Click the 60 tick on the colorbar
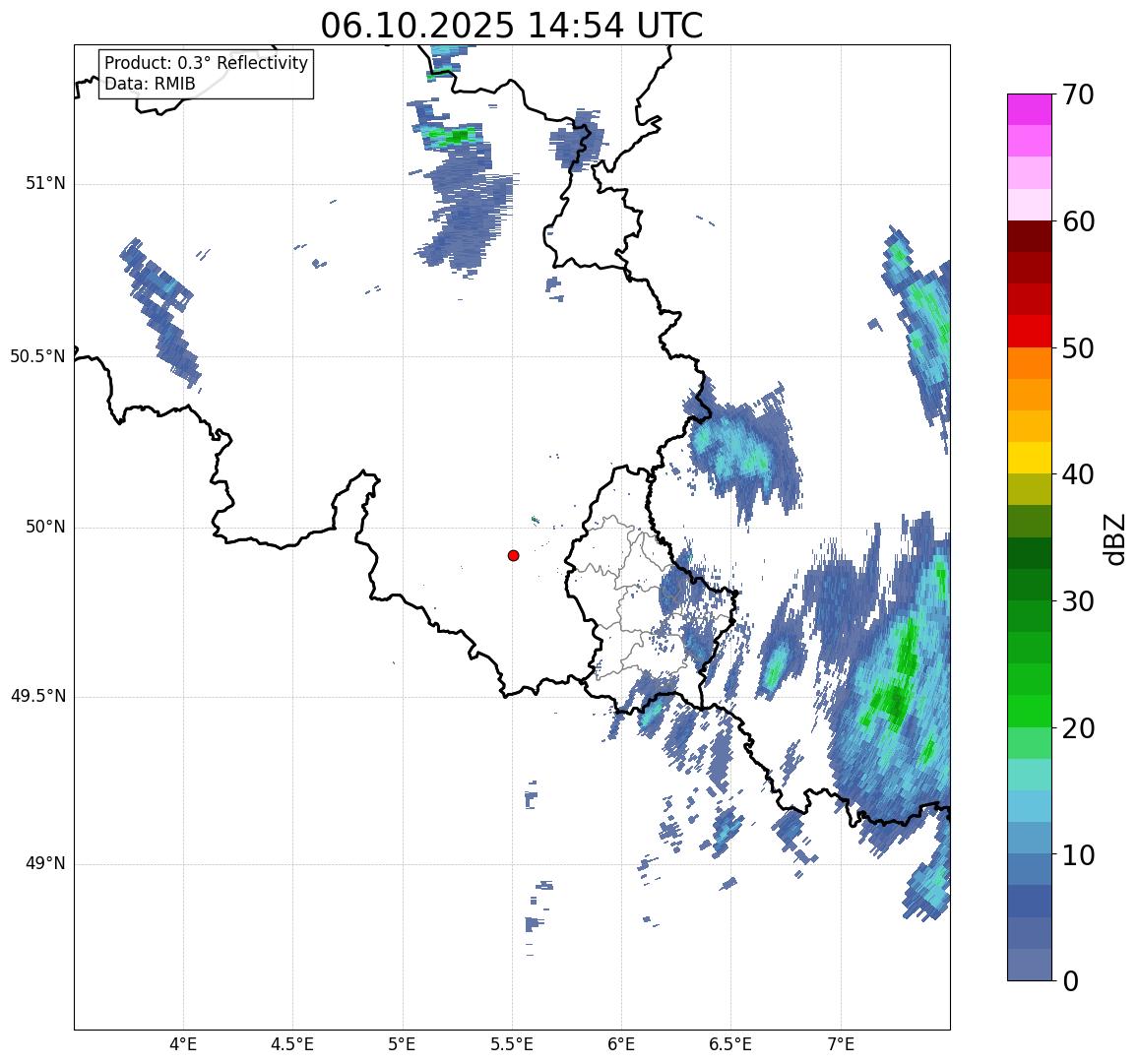 (1078, 221)
